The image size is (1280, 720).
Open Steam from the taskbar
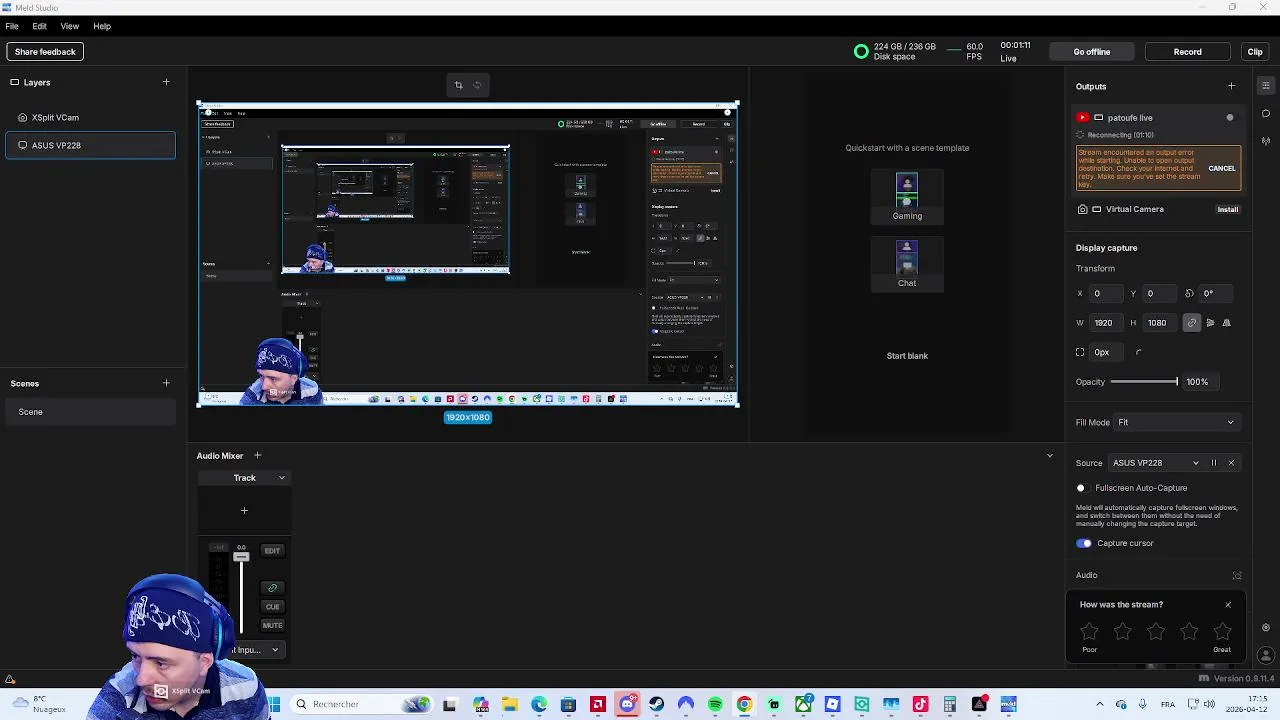coord(656,704)
